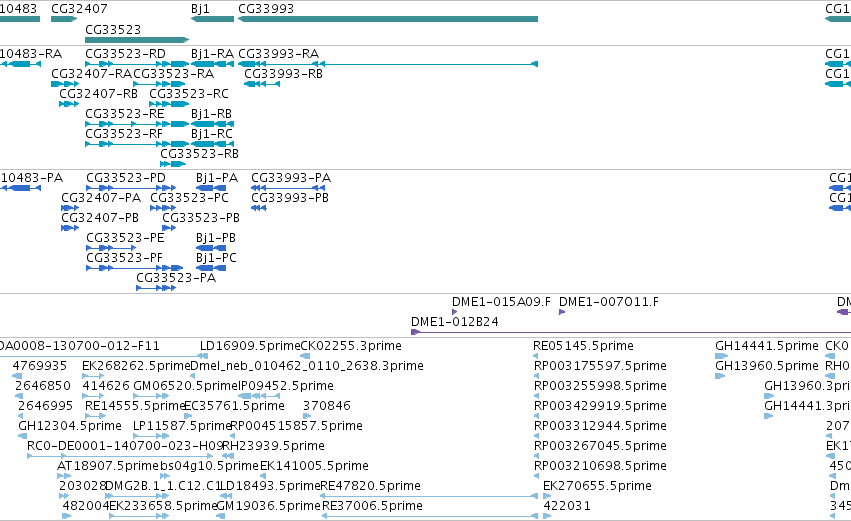The image size is (851, 521).
Task: Click the CG33523-RC transcript label
Action: [189, 94]
